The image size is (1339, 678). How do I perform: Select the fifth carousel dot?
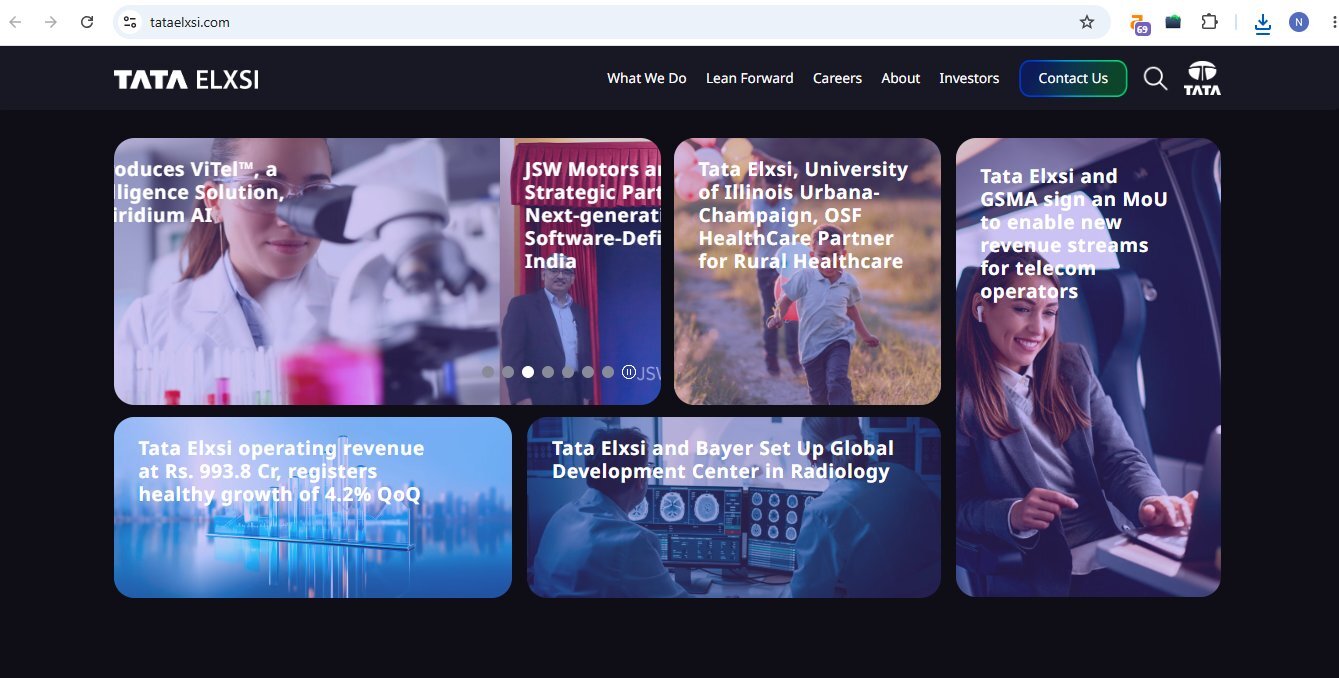pyautogui.click(x=568, y=372)
